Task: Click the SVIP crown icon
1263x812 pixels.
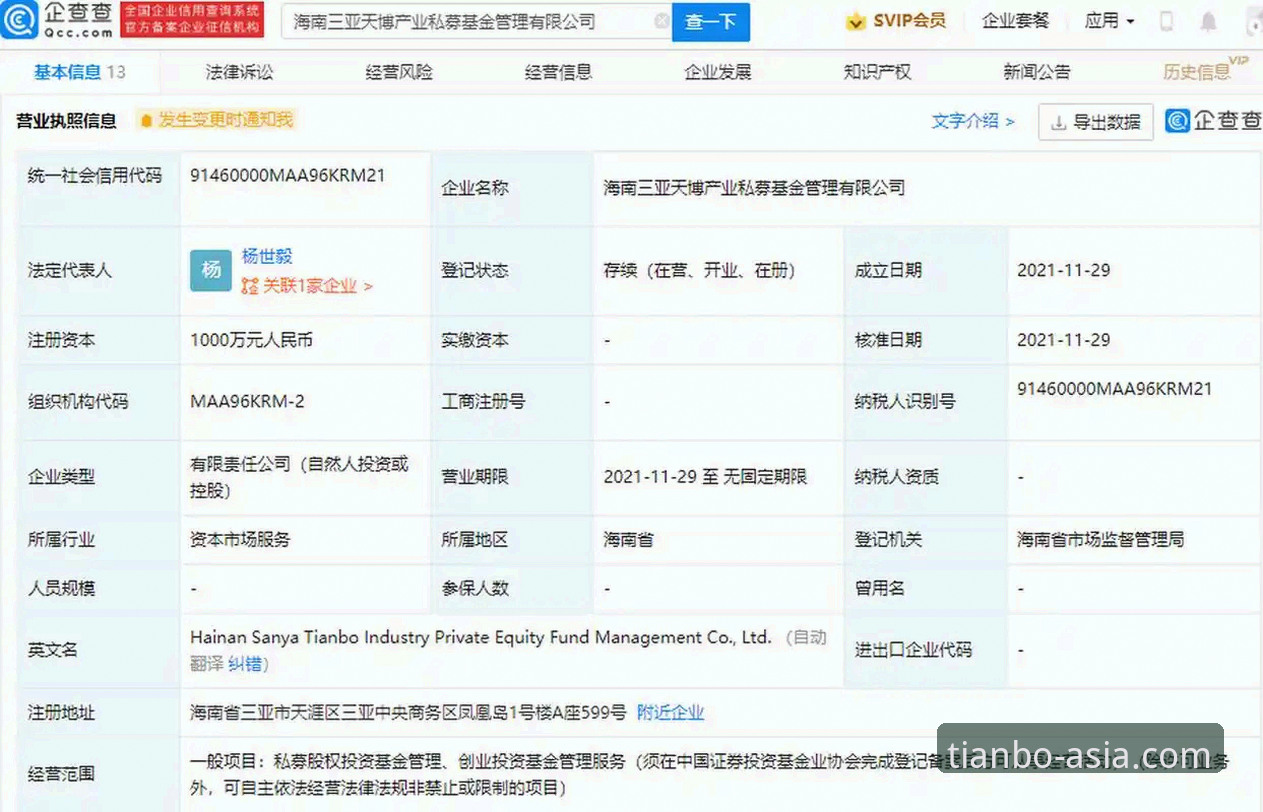Action: tap(855, 21)
